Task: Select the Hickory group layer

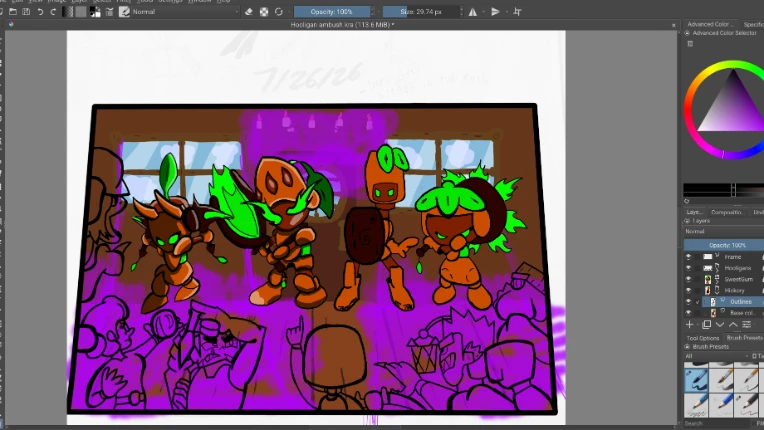Action: (x=734, y=291)
